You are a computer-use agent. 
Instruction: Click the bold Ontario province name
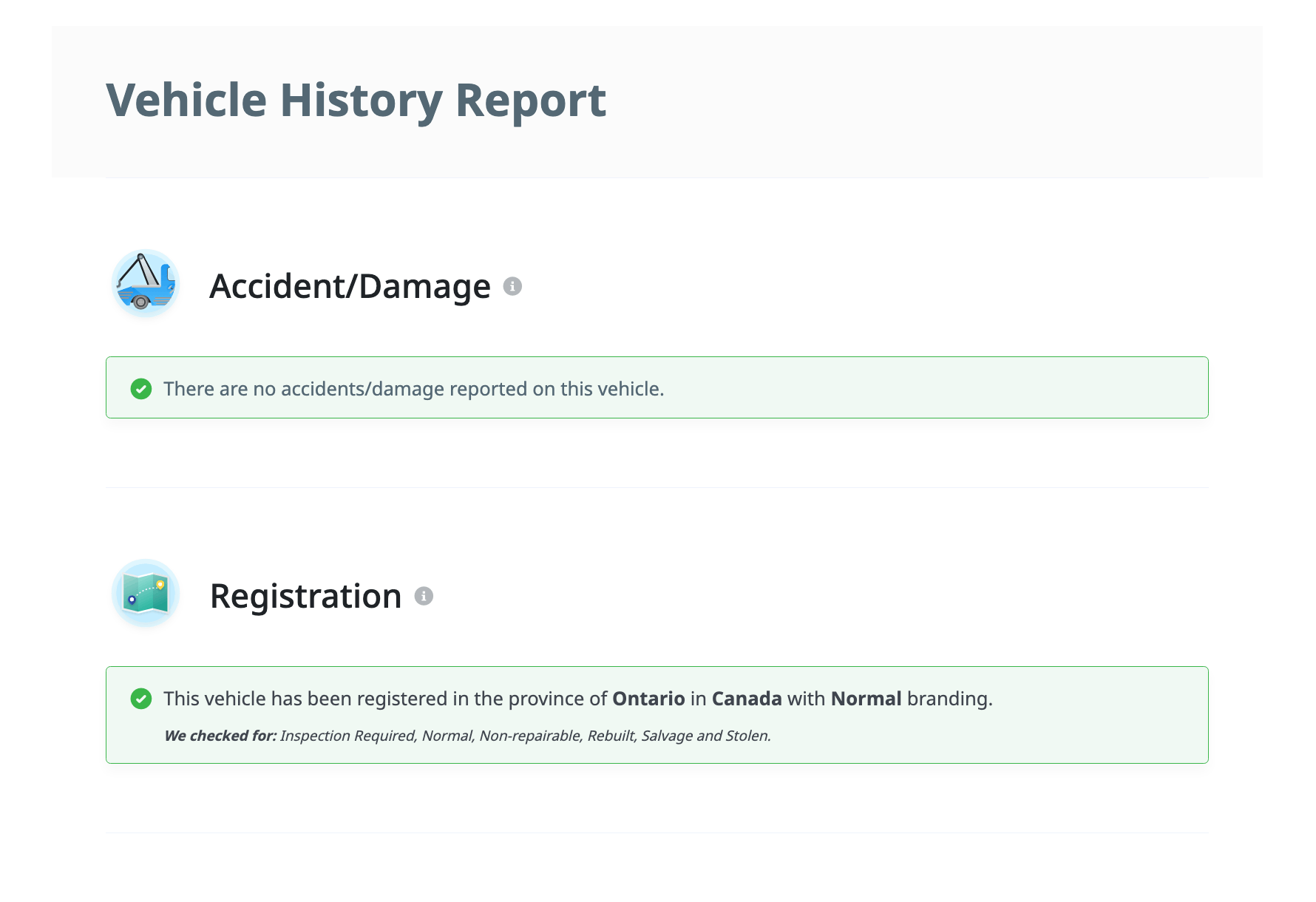pos(648,699)
